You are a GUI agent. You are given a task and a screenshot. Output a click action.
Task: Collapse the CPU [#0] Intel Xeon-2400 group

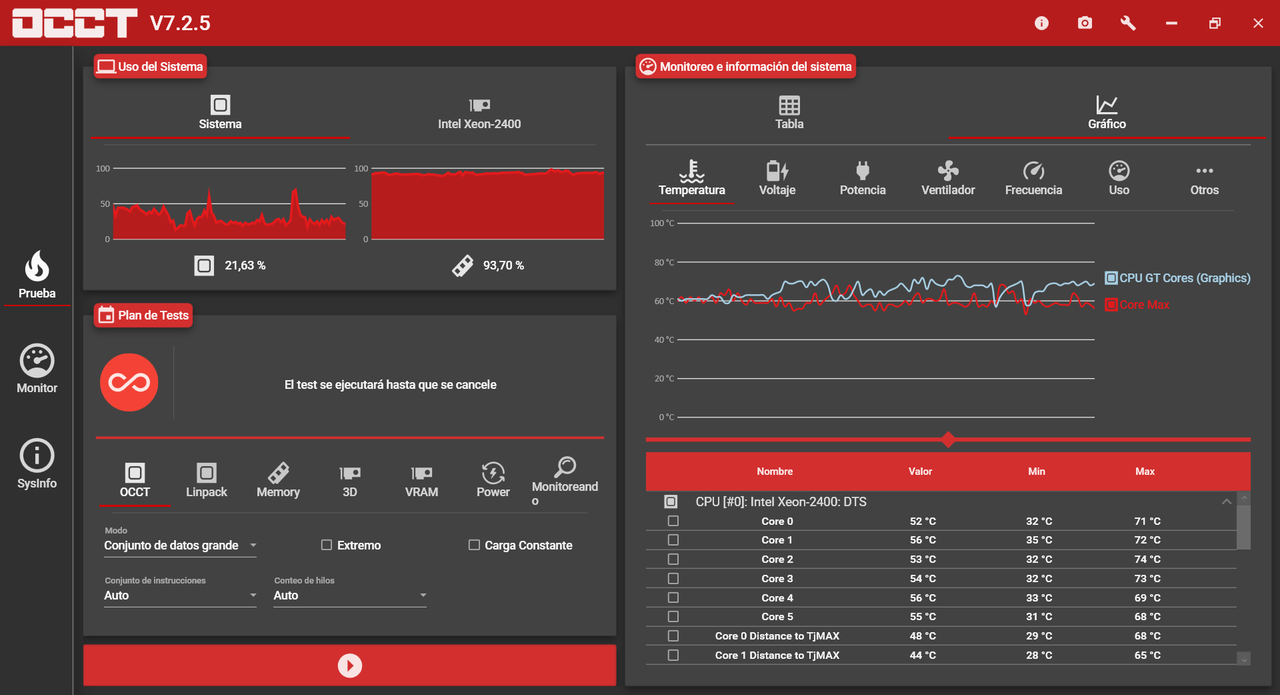click(1227, 502)
